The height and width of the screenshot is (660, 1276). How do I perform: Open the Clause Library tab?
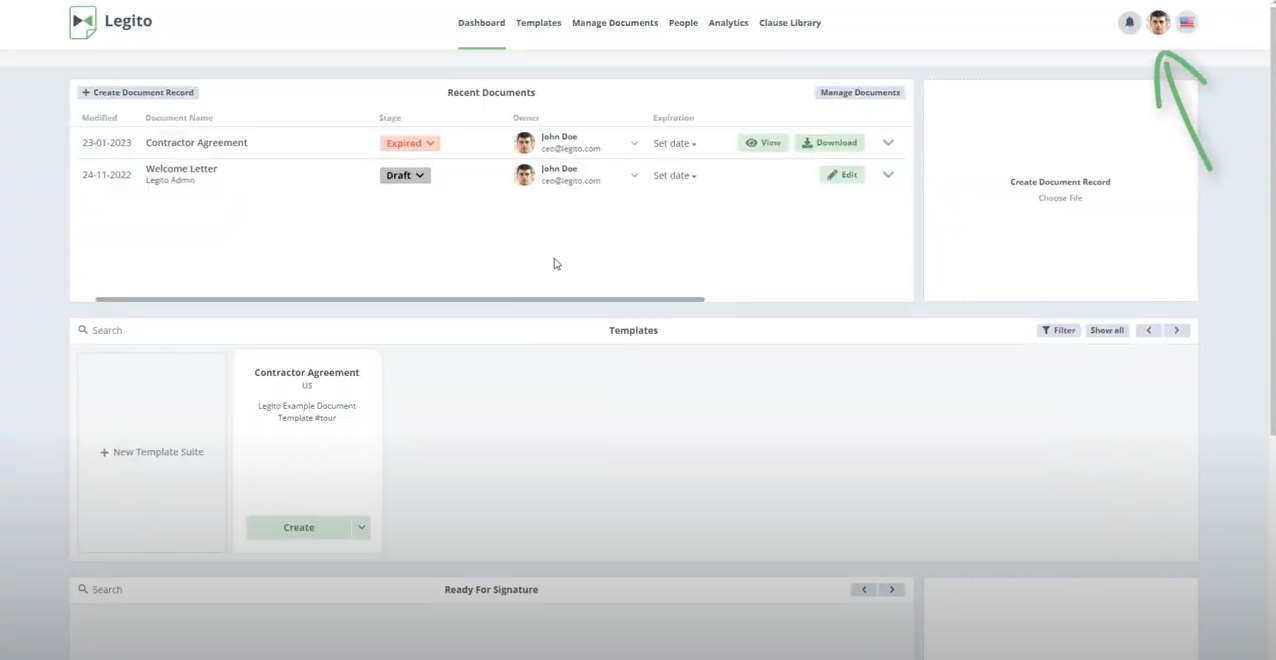click(789, 23)
